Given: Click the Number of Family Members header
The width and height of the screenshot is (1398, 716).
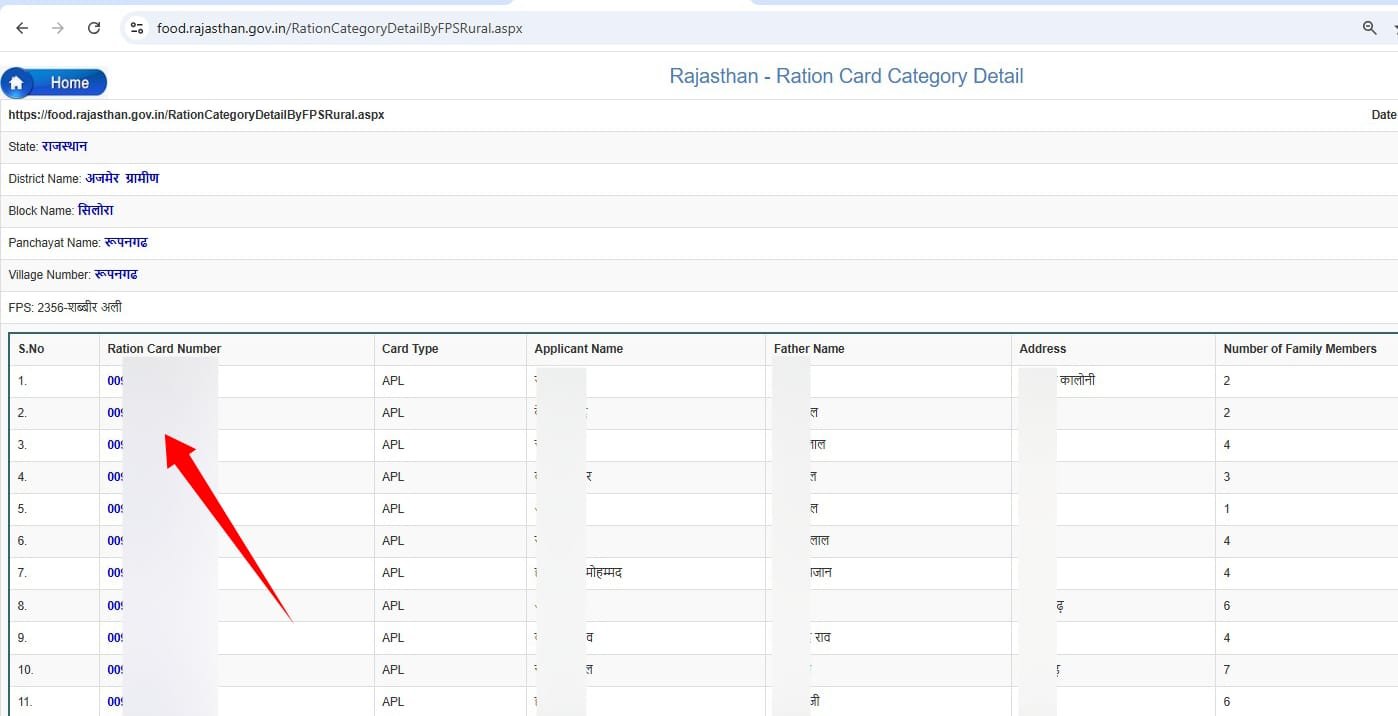Looking at the screenshot, I should 1299,349.
